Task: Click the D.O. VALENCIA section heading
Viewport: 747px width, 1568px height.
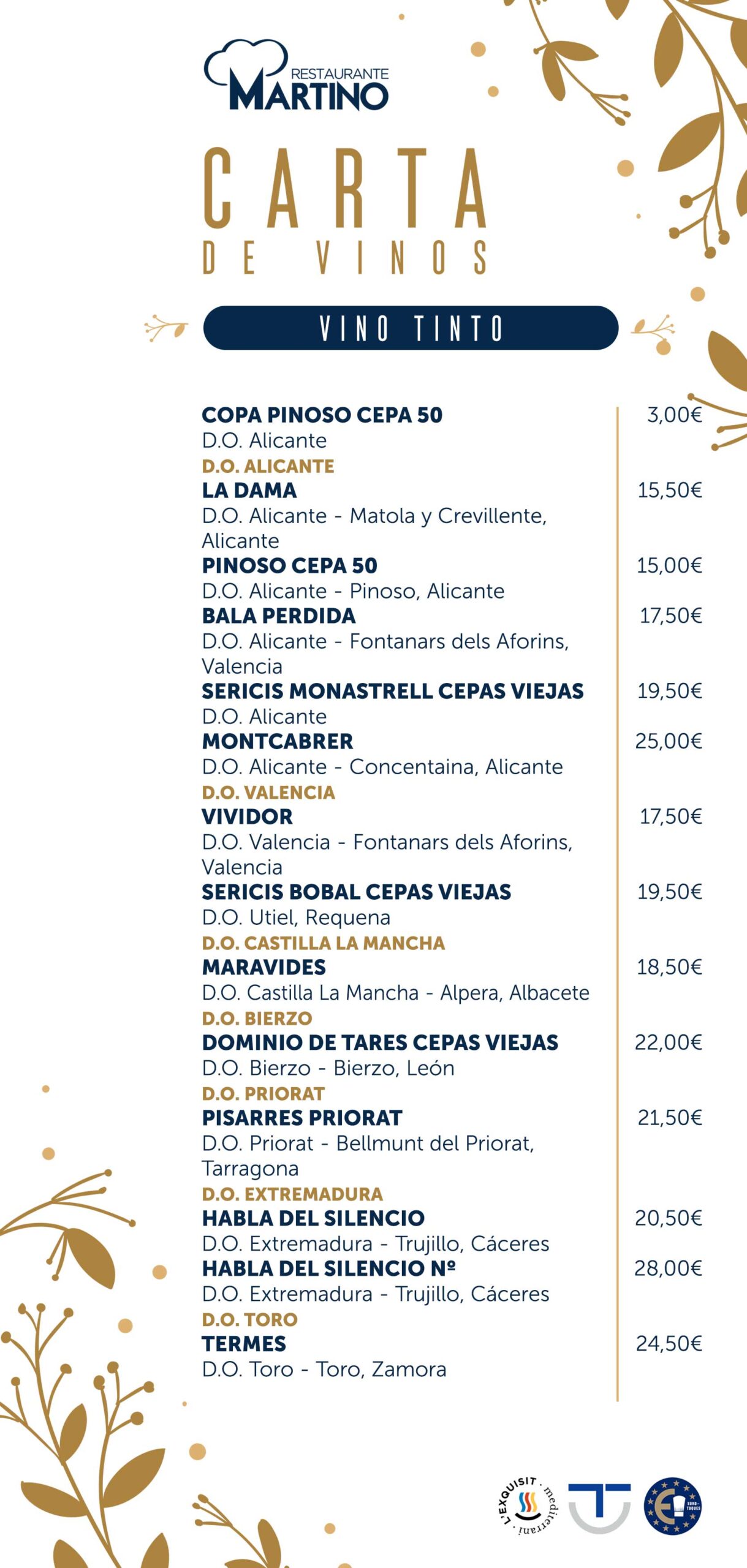Action: pos(268,793)
